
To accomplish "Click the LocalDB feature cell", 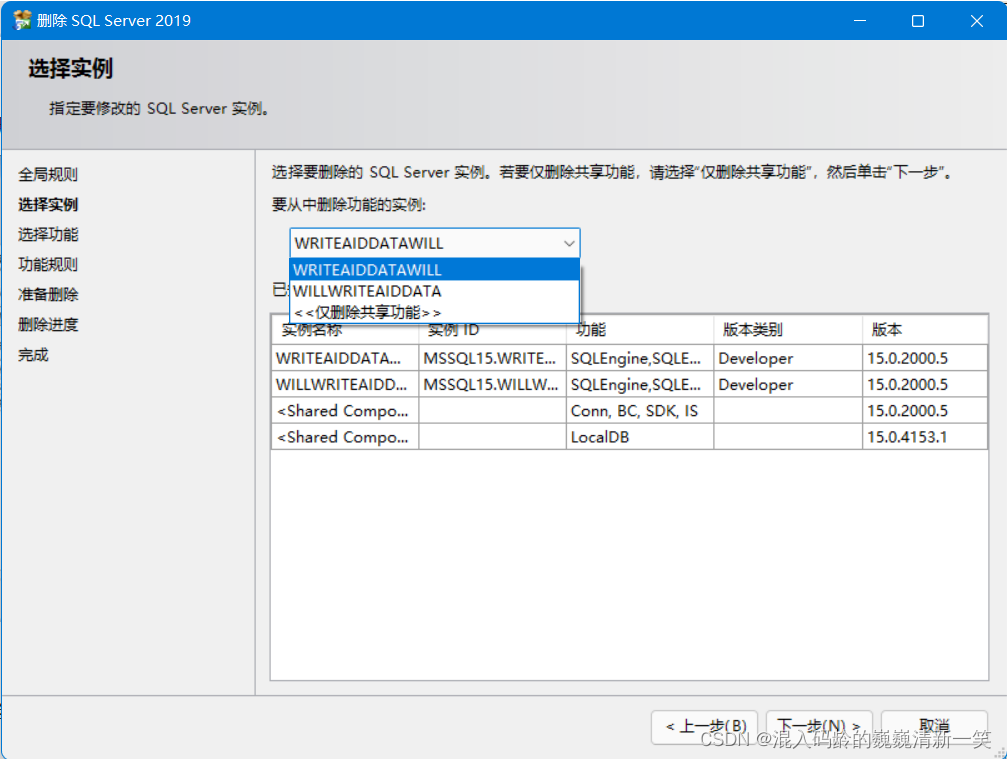I will (x=640, y=437).
